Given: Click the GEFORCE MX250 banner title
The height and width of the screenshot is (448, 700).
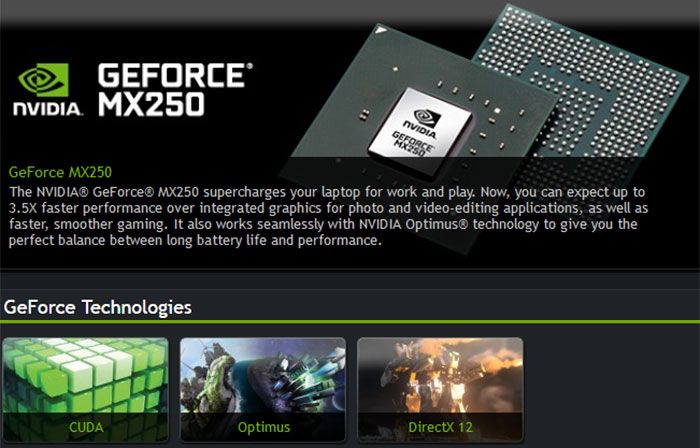Looking at the screenshot, I should click(175, 90).
